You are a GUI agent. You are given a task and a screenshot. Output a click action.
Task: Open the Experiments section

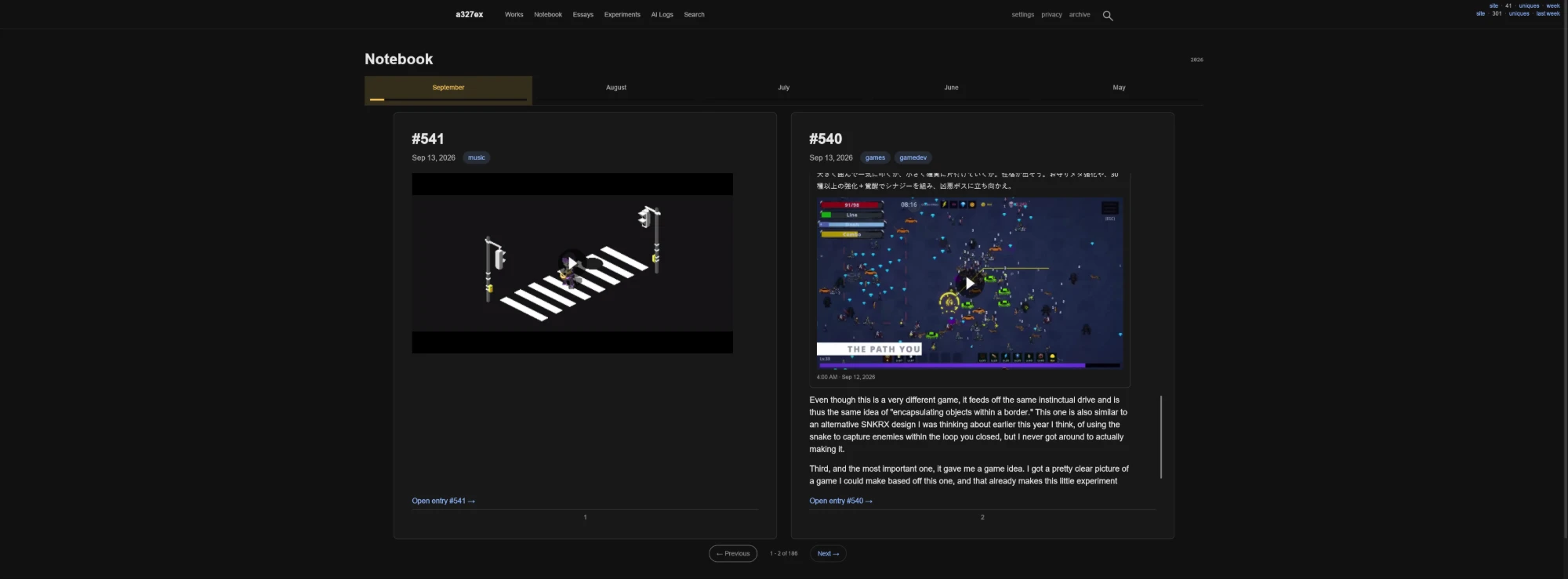(x=622, y=14)
